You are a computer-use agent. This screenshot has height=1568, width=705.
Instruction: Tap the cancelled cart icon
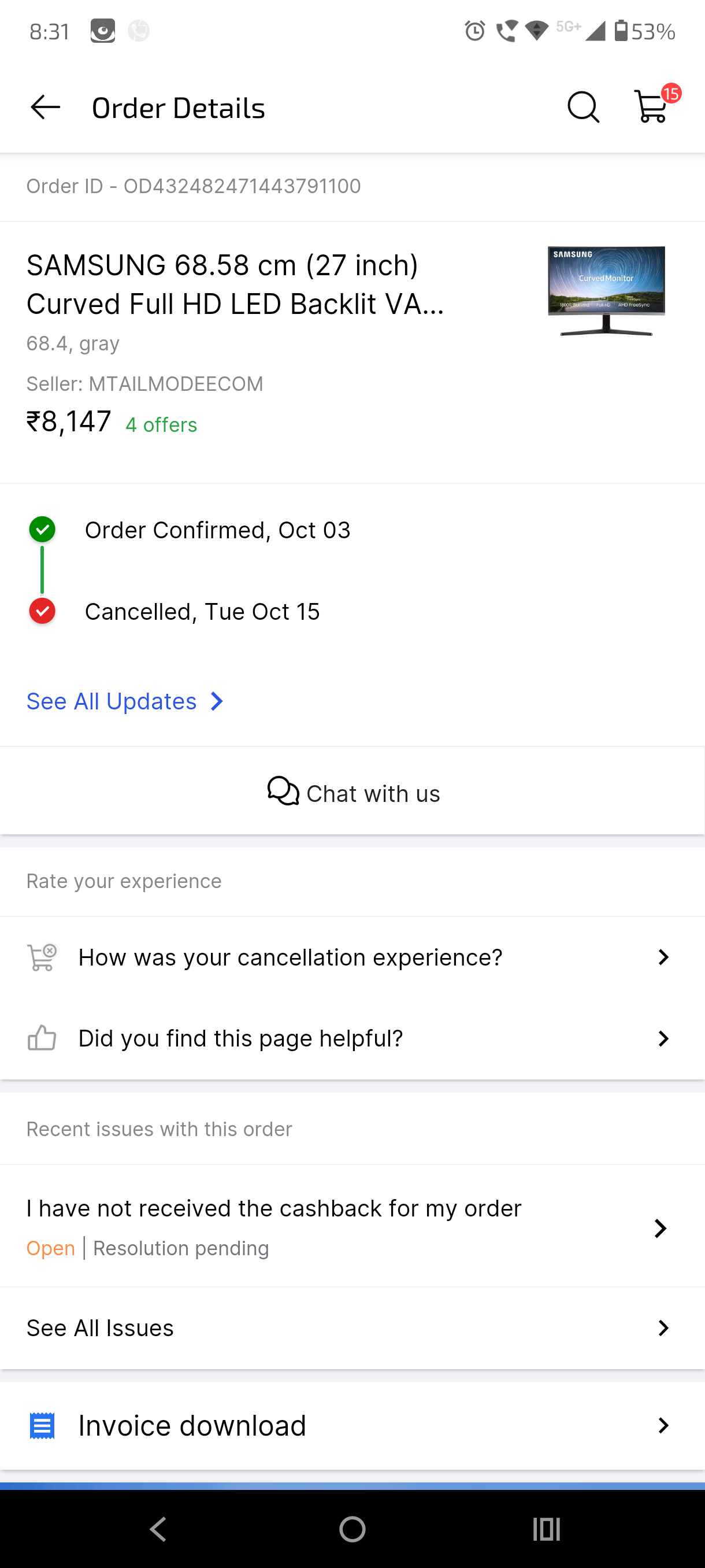click(42, 957)
